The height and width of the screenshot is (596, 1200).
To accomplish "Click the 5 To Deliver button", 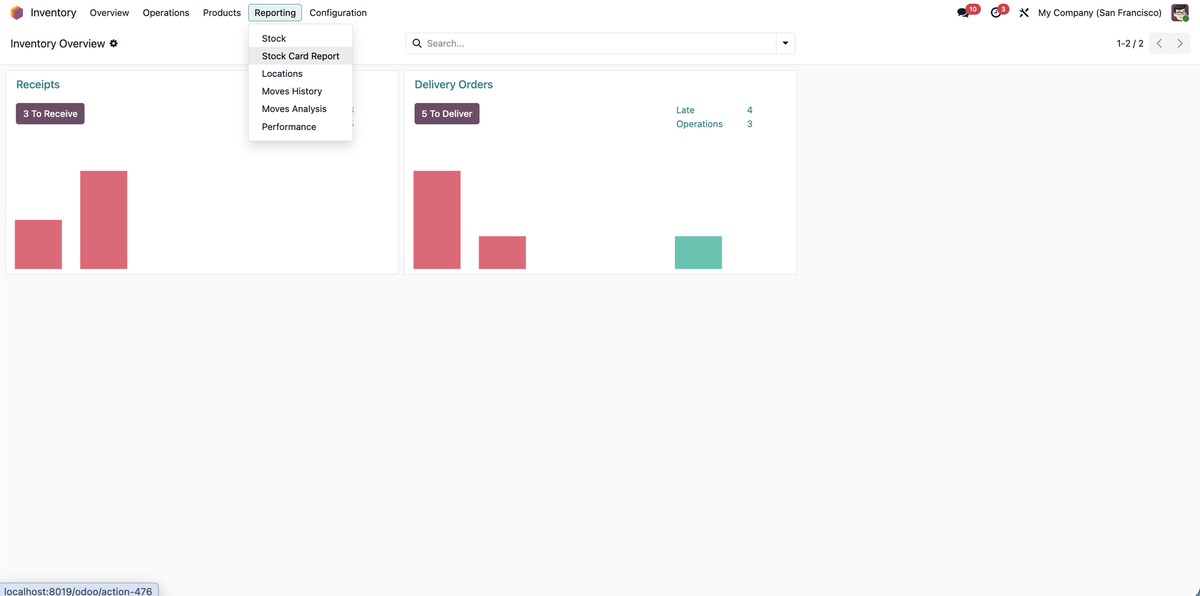I will (x=446, y=113).
